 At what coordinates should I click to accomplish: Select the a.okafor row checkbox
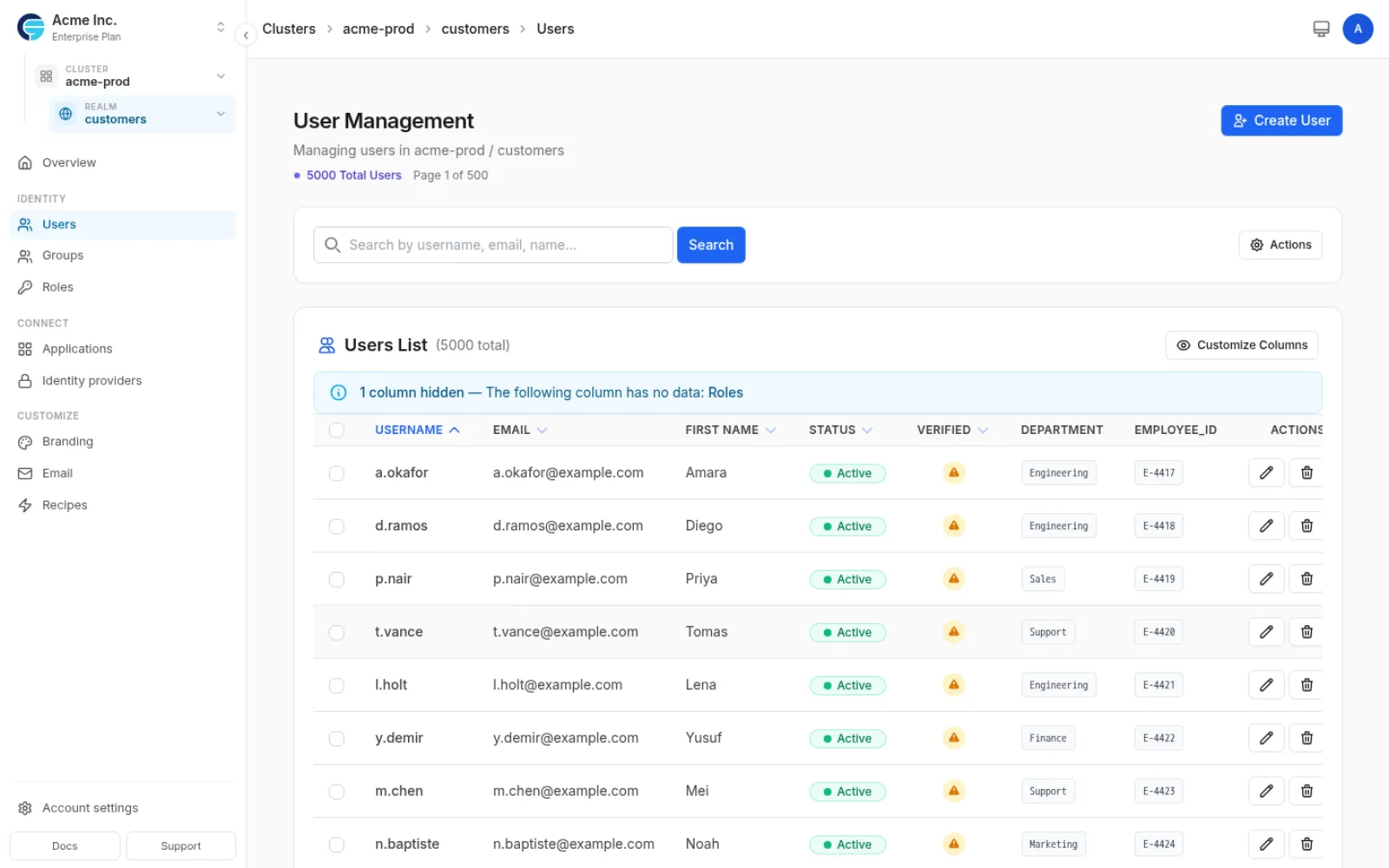[x=337, y=473]
